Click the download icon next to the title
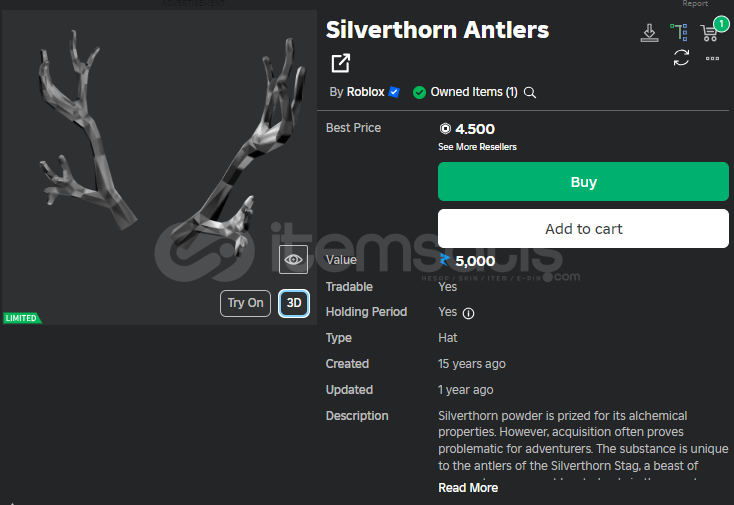Screen dimensions: 734x505 [649, 33]
